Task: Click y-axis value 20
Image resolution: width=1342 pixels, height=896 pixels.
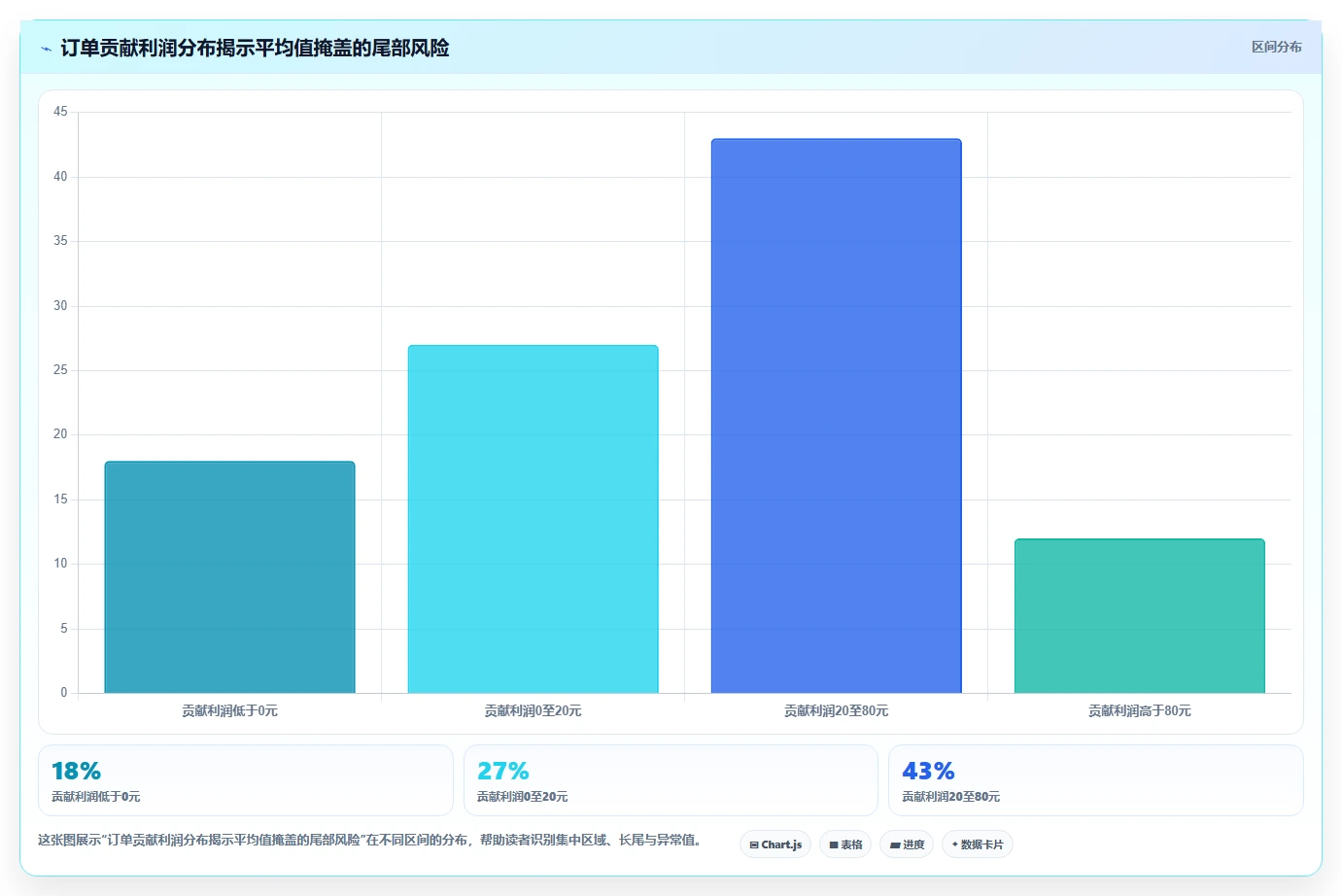Action: click(60, 434)
